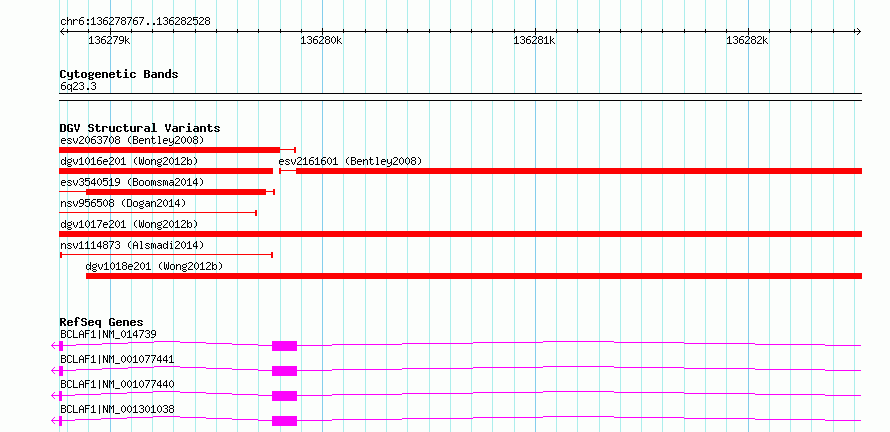This screenshot has height=432, width=890.
Task: Click the long red bar of esv2161601
Action: [x=579, y=171]
